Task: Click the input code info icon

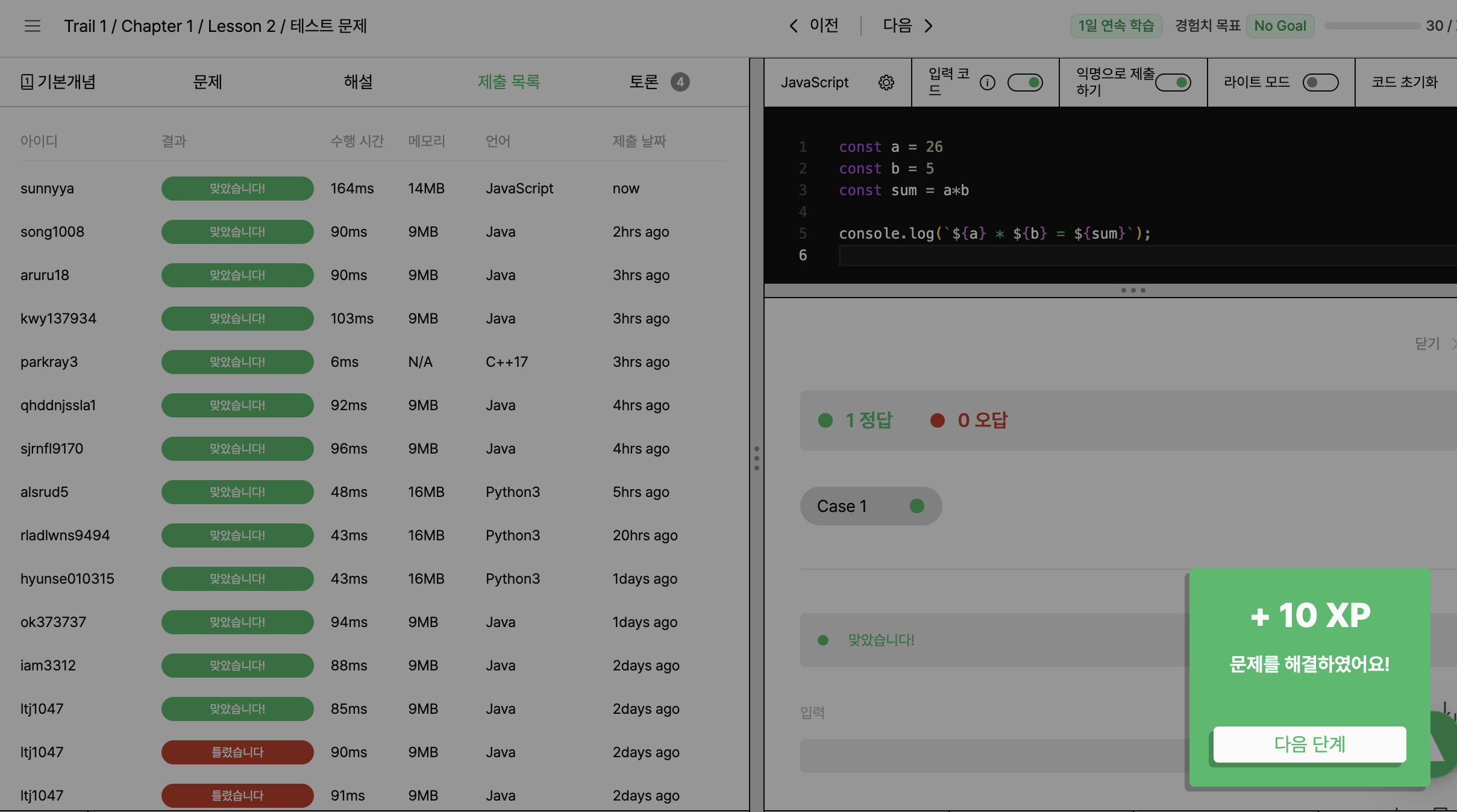Action: tap(987, 83)
